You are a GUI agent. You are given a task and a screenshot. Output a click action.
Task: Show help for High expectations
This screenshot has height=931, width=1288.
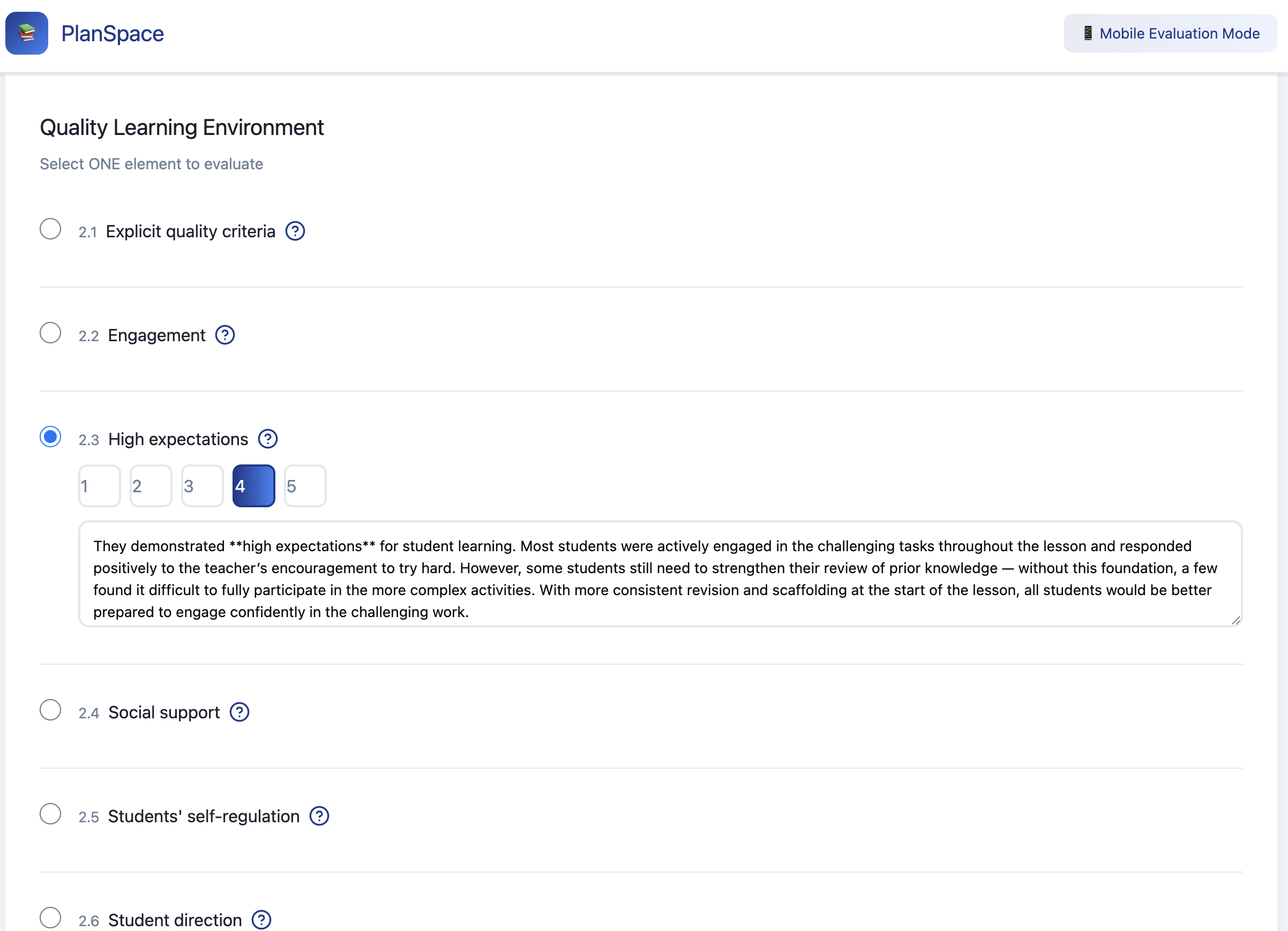pyautogui.click(x=267, y=439)
